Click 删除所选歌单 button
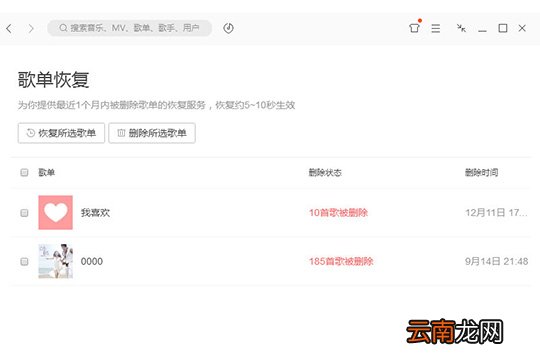Screen dimensions: 540x360 [152, 133]
